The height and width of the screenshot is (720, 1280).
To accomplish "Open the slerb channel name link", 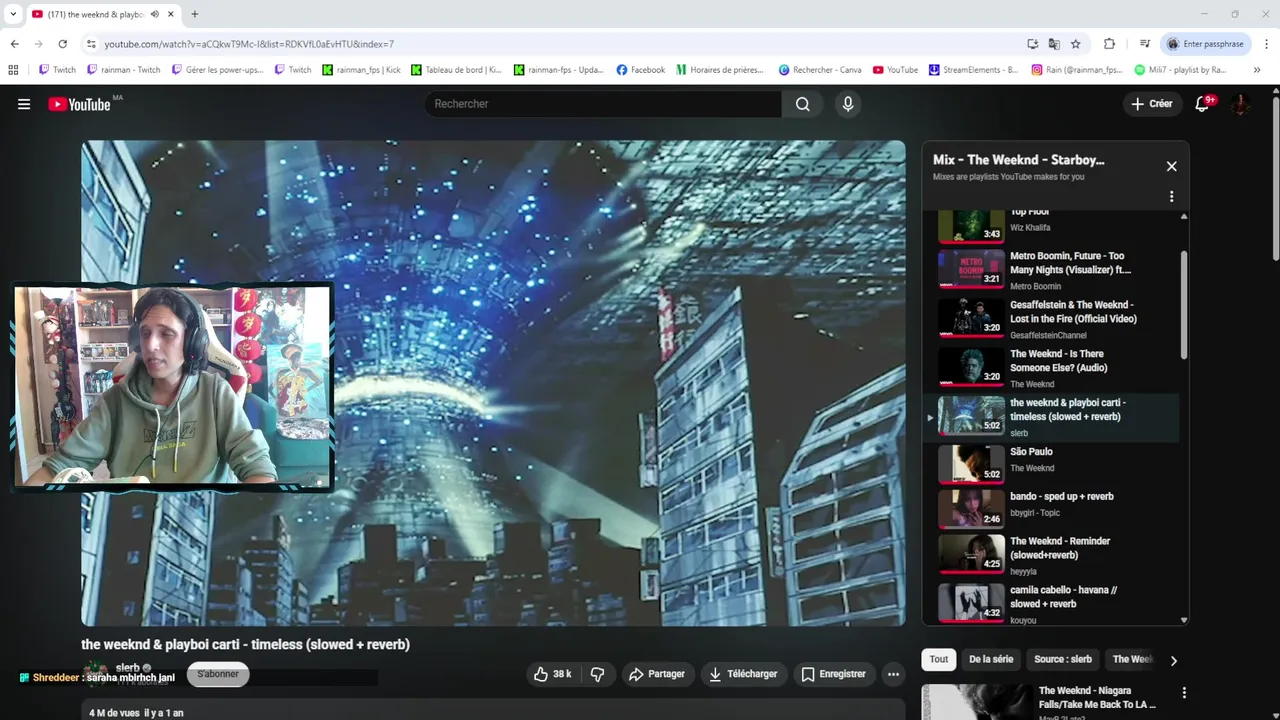I will click(x=127, y=667).
